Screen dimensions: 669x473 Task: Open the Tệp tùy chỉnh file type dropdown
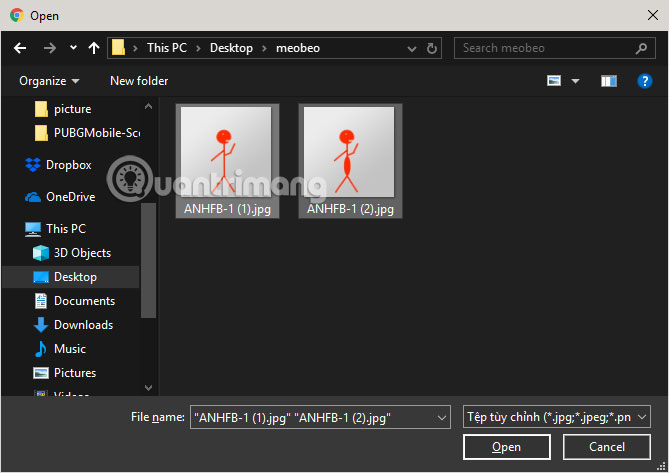click(x=557, y=417)
